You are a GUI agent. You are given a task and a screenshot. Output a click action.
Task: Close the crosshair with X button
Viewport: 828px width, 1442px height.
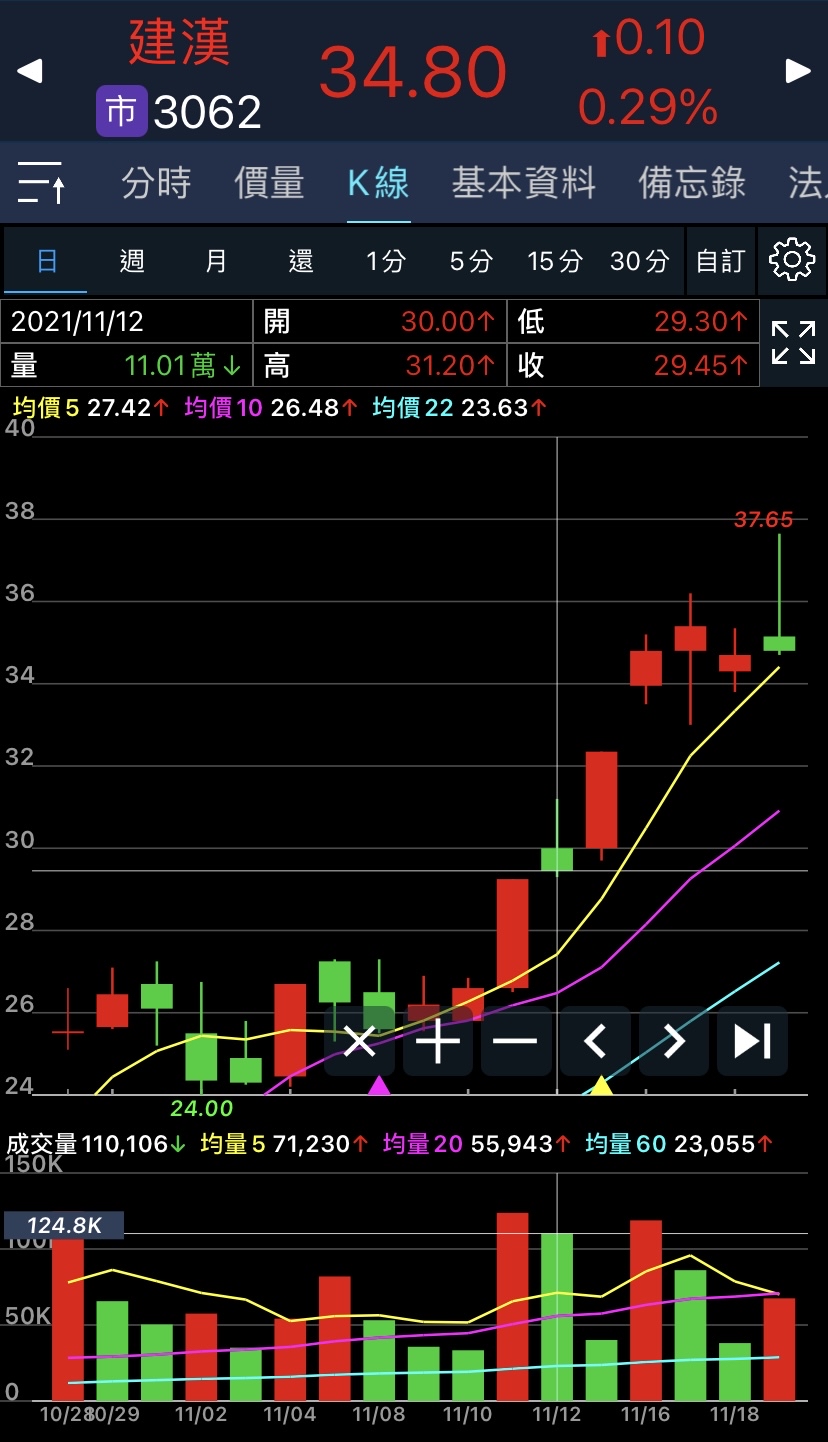359,1041
